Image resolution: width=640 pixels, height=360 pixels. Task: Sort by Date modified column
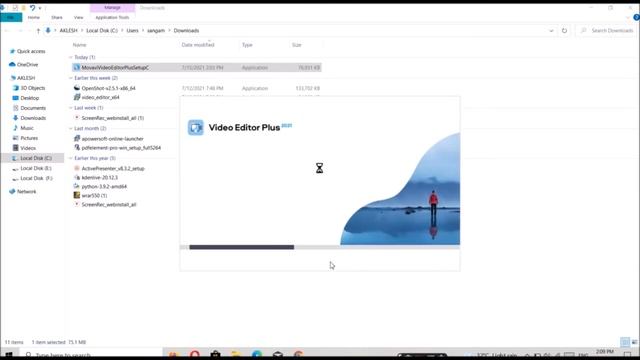point(198,45)
